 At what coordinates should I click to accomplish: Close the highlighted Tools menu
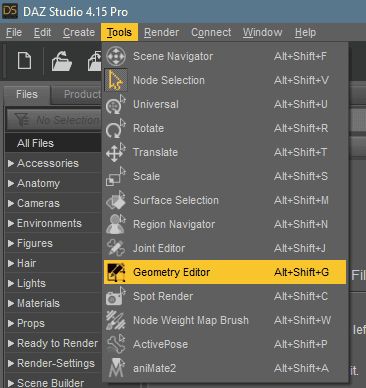tap(119, 32)
